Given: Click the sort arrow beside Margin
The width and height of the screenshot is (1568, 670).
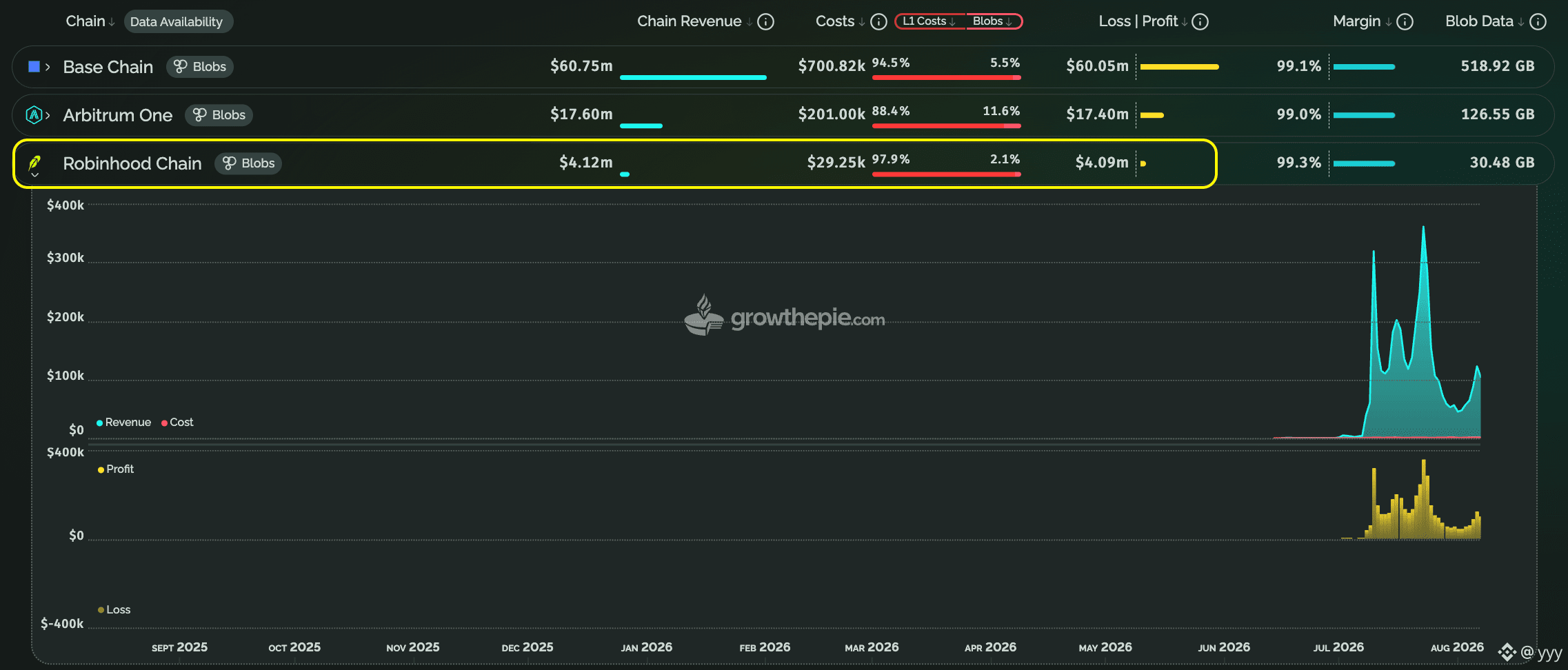Looking at the screenshot, I should pos(1389,22).
